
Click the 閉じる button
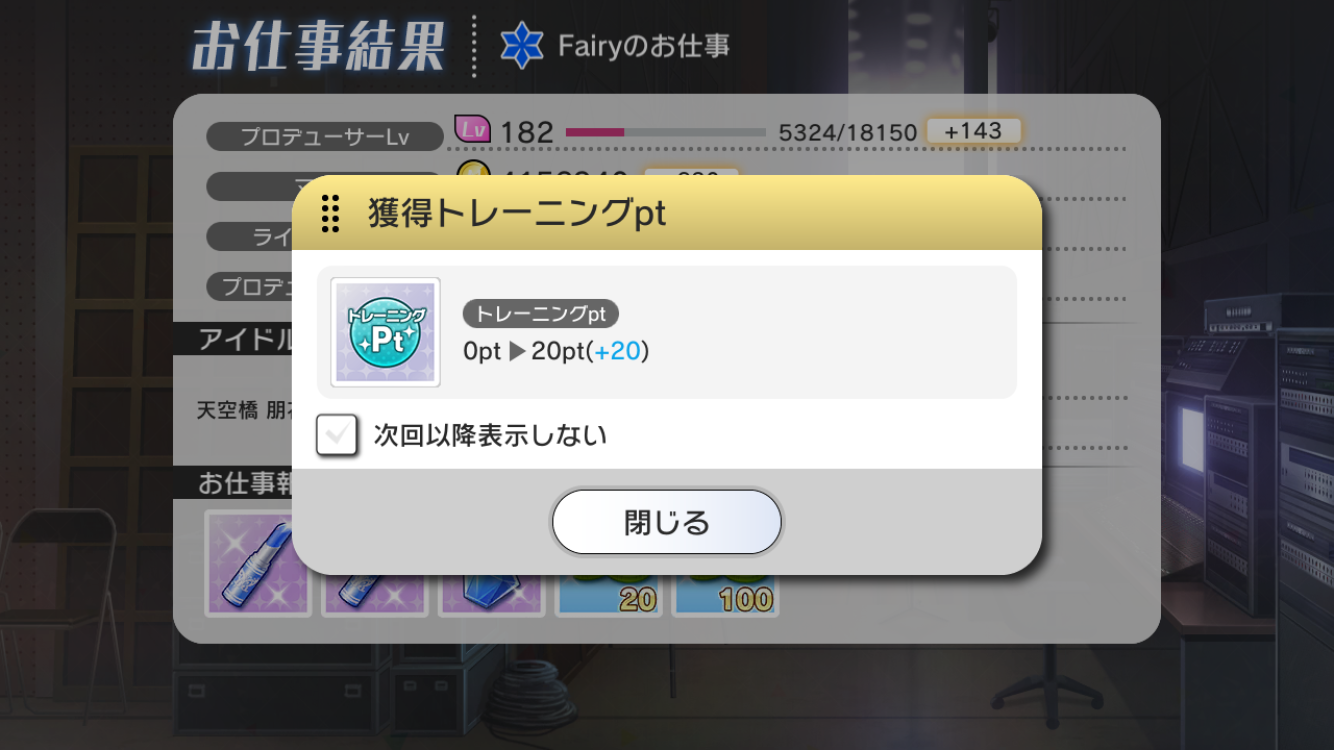tap(666, 522)
